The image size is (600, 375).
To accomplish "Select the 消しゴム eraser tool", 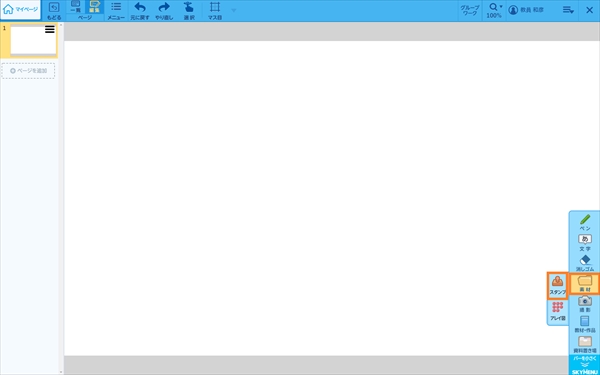I will [x=585, y=263].
